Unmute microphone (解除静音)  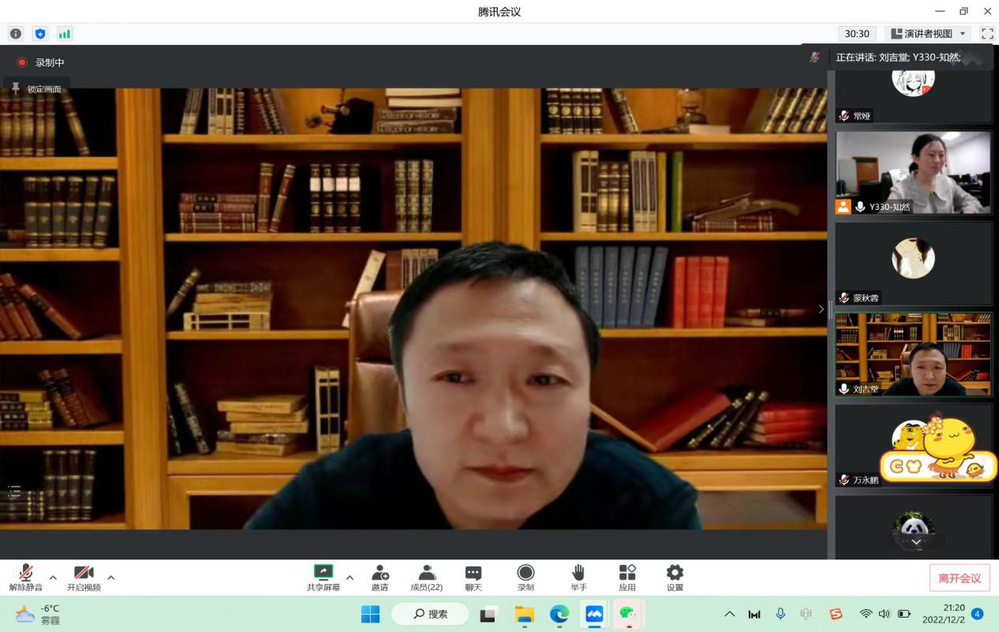(27, 576)
